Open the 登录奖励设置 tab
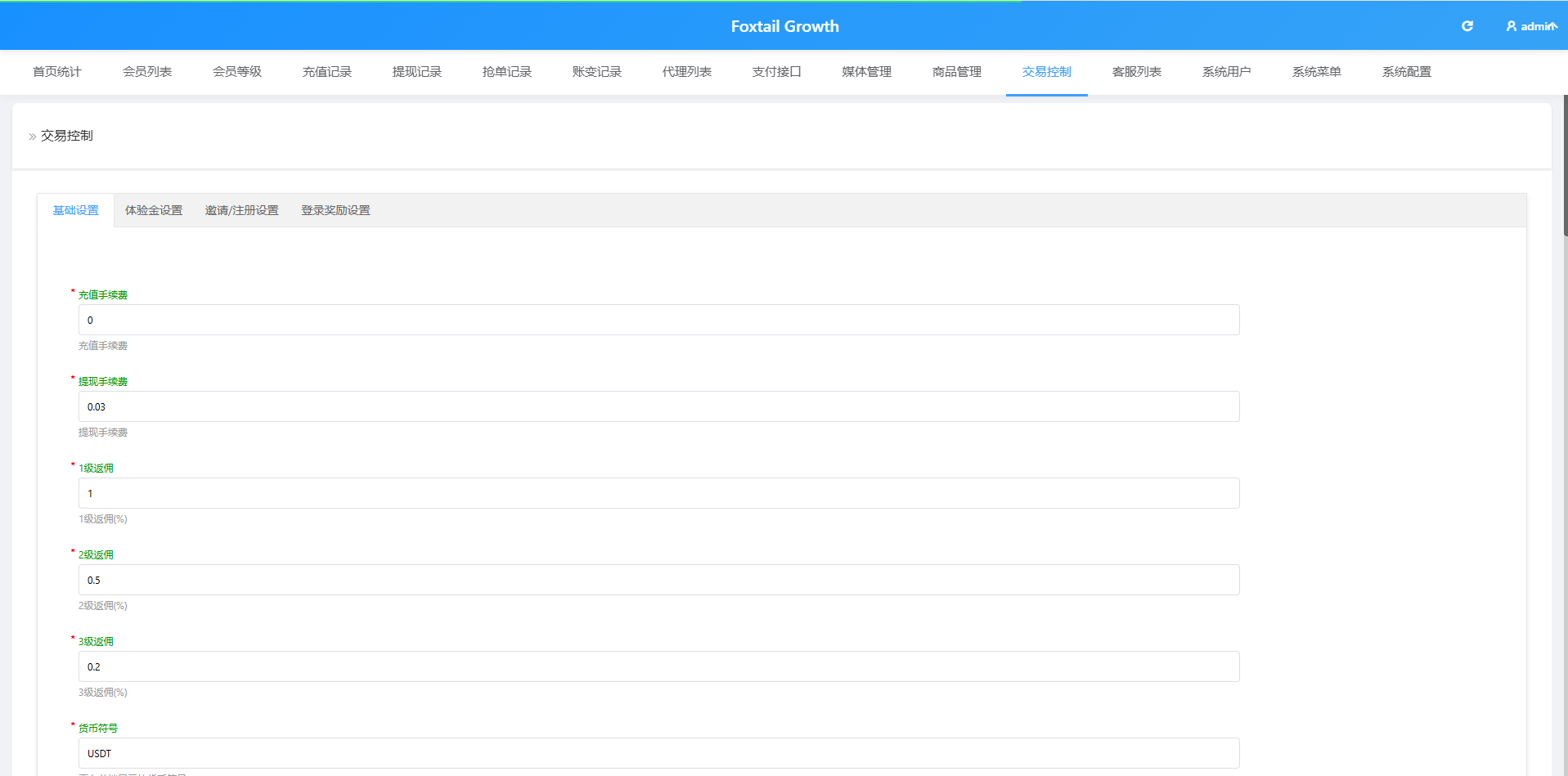Viewport: 1568px width, 776px height. (x=335, y=210)
